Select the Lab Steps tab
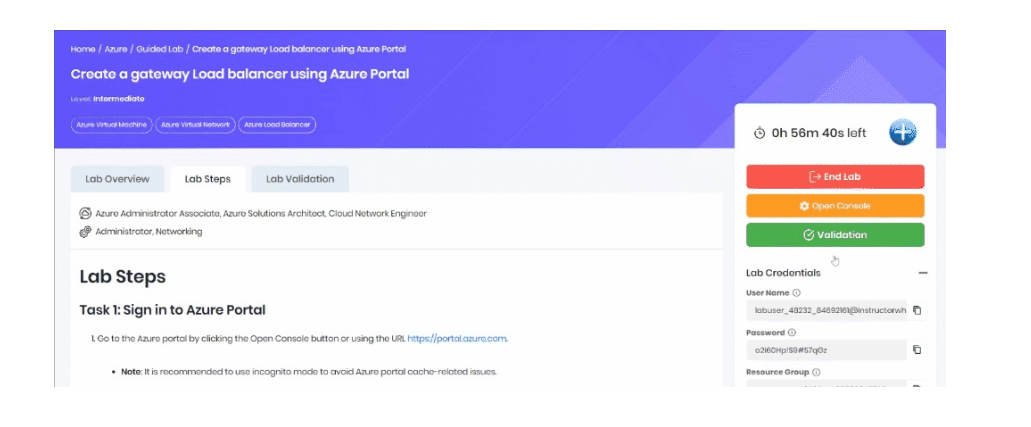 (x=208, y=179)
